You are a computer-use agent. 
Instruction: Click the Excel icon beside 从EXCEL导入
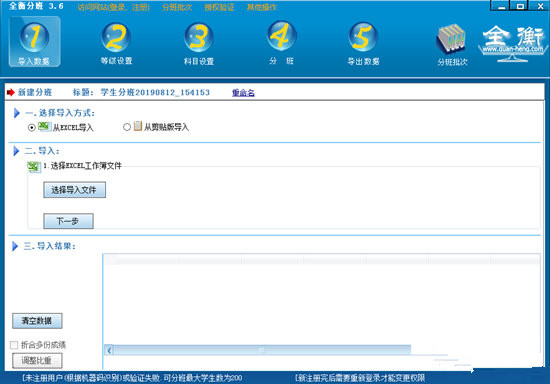point(45,126)
